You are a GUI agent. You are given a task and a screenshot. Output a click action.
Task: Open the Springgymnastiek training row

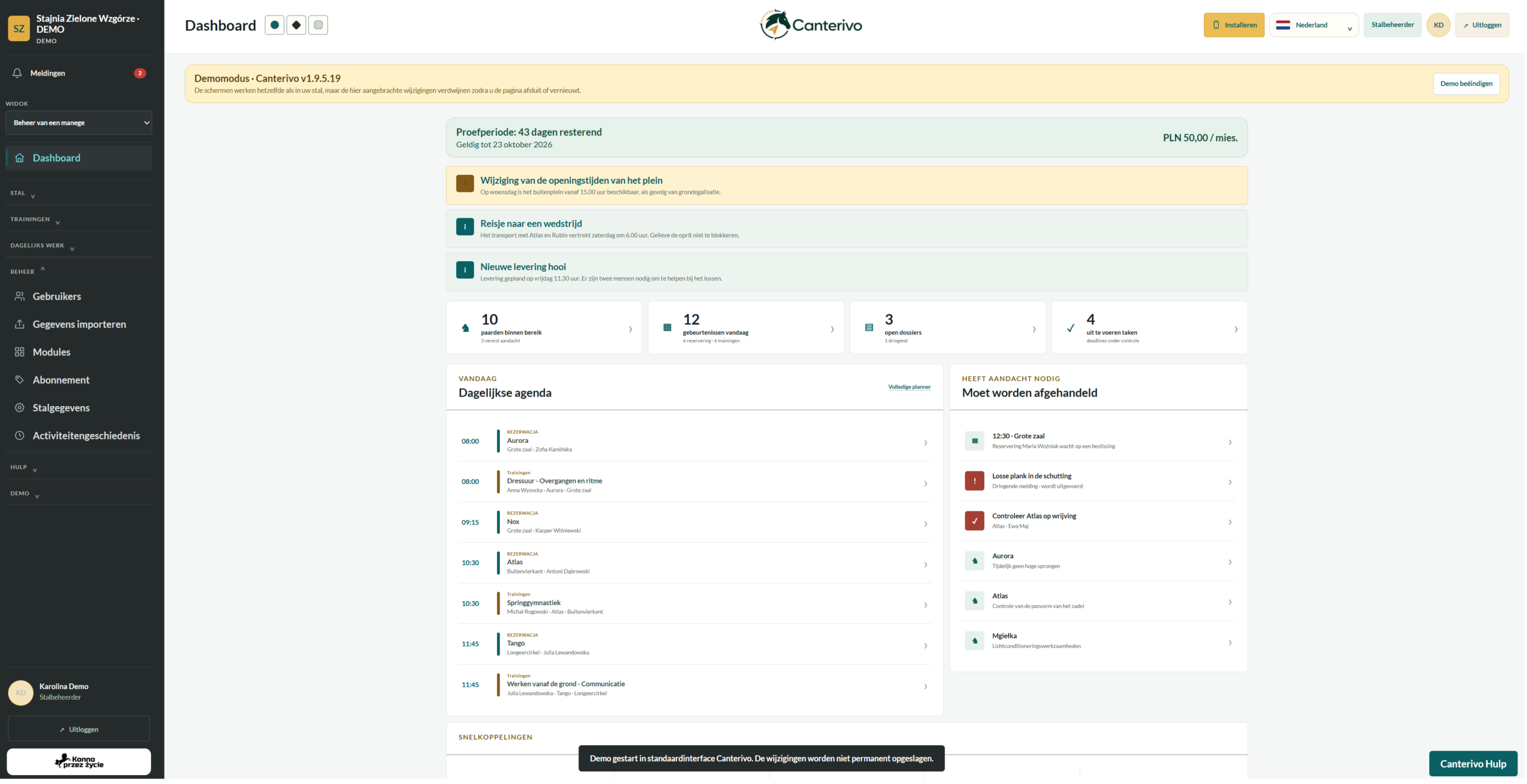695,604
